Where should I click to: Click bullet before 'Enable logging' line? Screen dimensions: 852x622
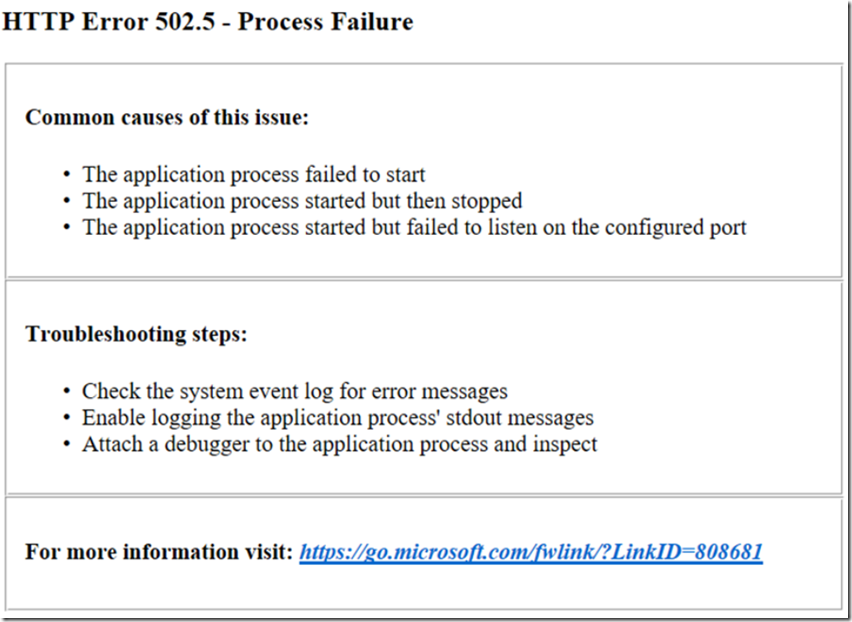point(67,418)
